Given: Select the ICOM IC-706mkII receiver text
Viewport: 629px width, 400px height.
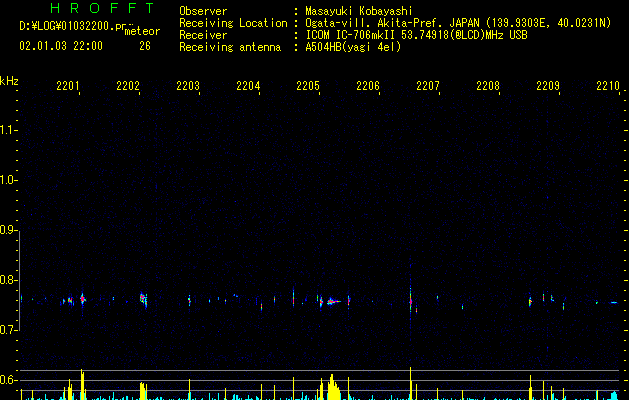Looking at the screenshot, I should pyautogui.click(x=416, y=35).
